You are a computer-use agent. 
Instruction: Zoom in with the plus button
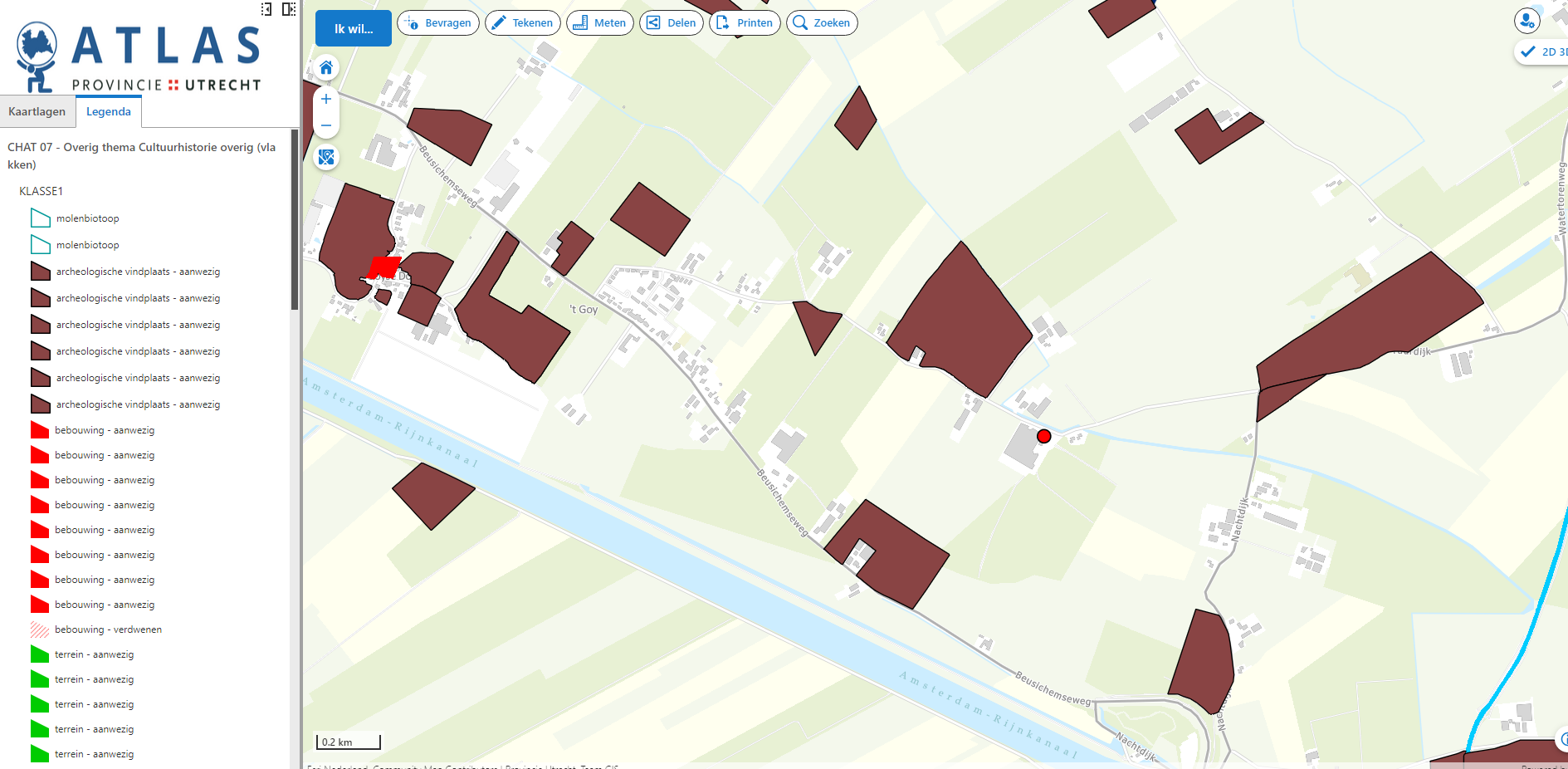tap(326, 99)
